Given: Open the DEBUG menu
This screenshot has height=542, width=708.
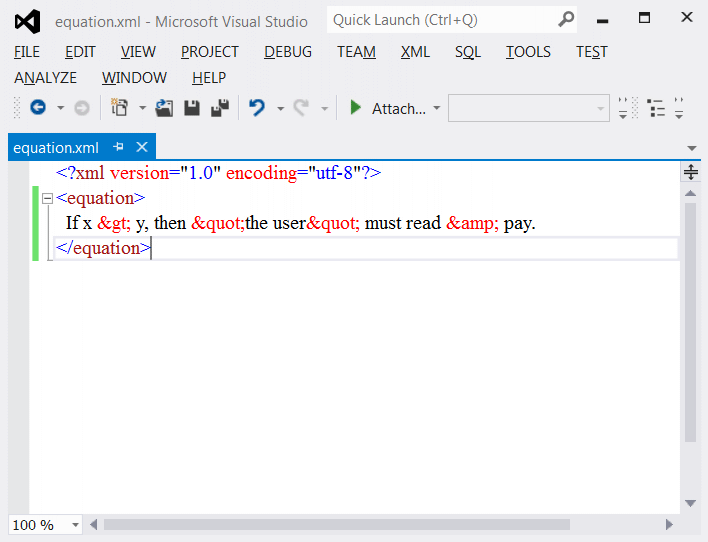Looking at the screenshot, I should (x=288, y=52).
